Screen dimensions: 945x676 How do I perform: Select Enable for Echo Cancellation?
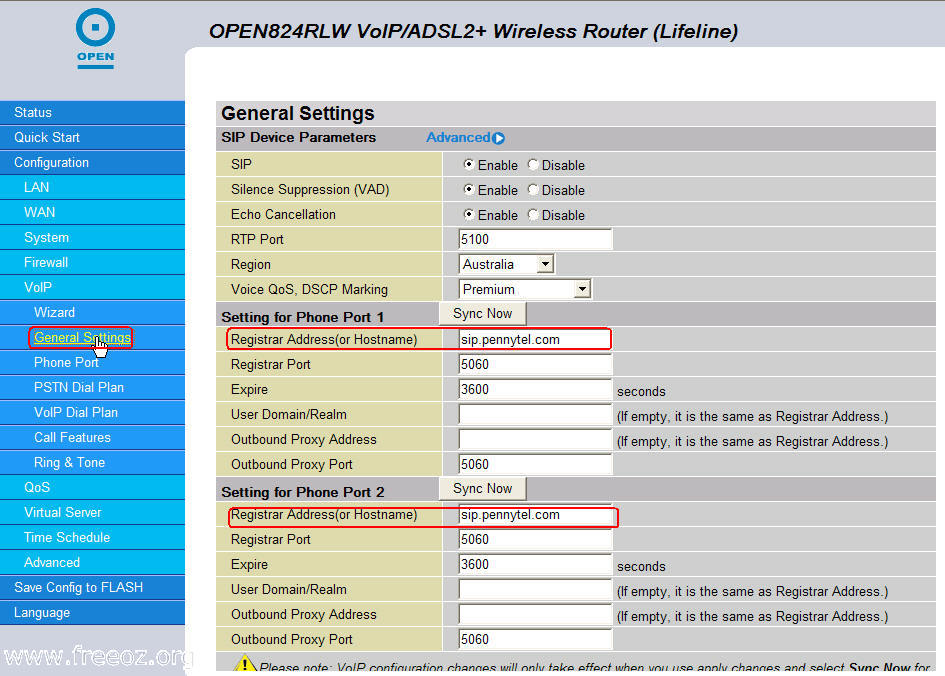(469, 215)
